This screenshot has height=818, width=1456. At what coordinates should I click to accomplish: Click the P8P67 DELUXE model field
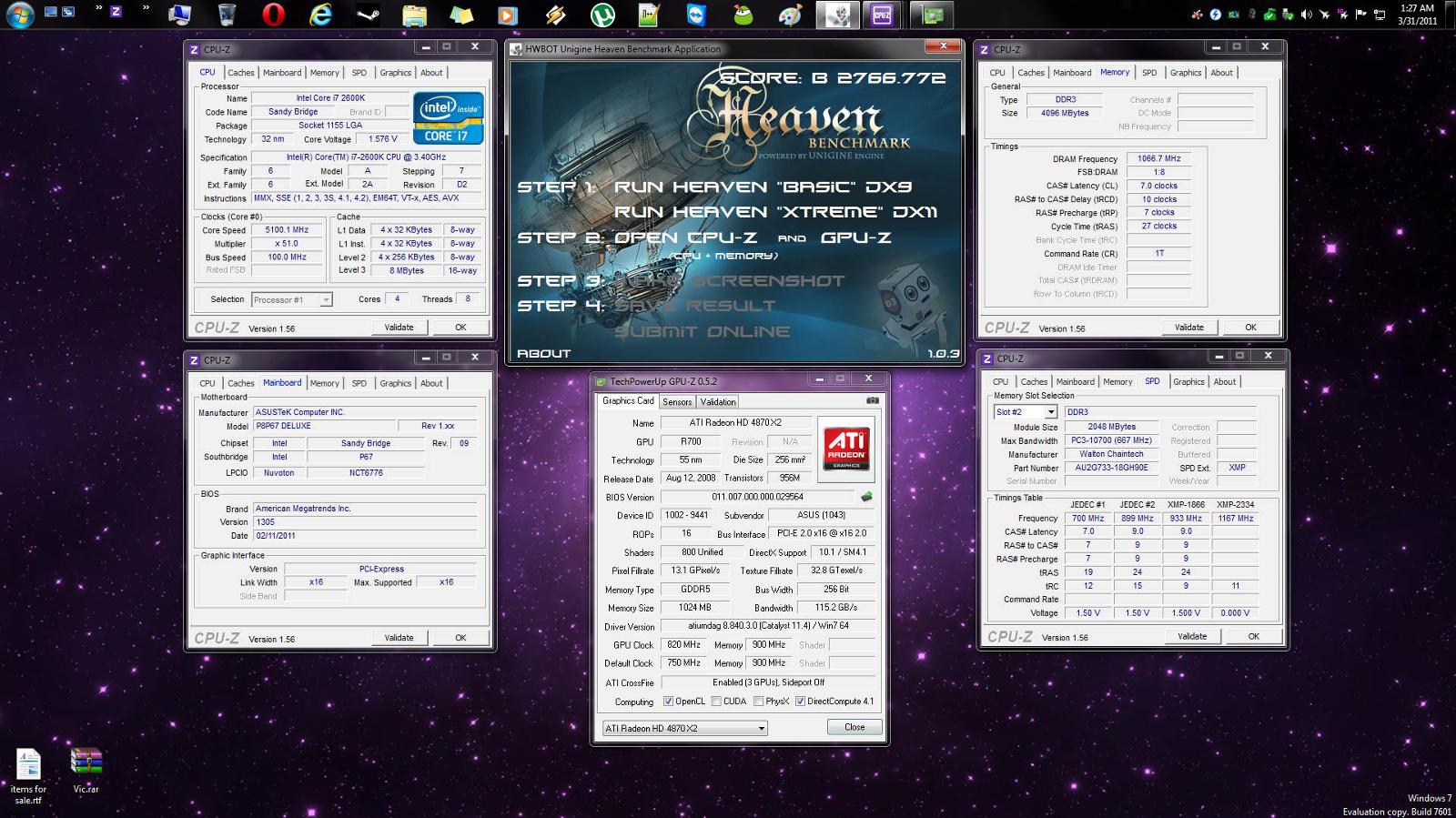tap(323, 426)
